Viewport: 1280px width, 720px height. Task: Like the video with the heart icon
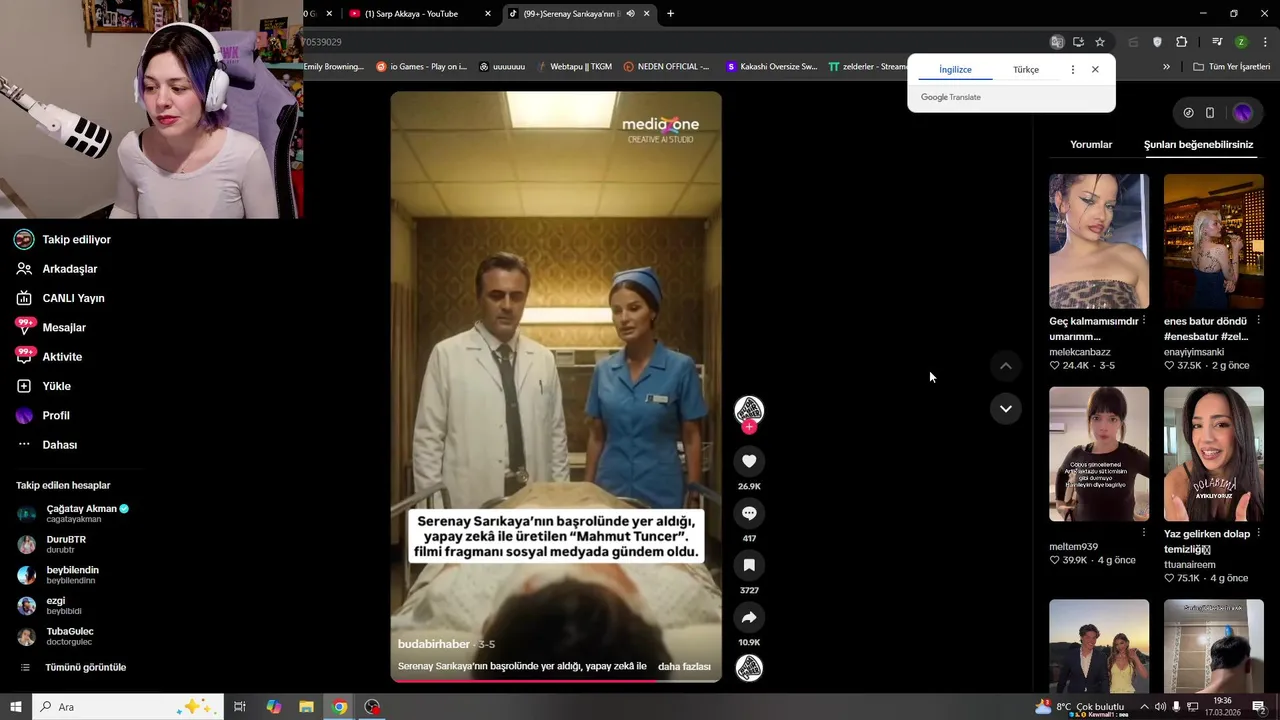tap(749, 461)
